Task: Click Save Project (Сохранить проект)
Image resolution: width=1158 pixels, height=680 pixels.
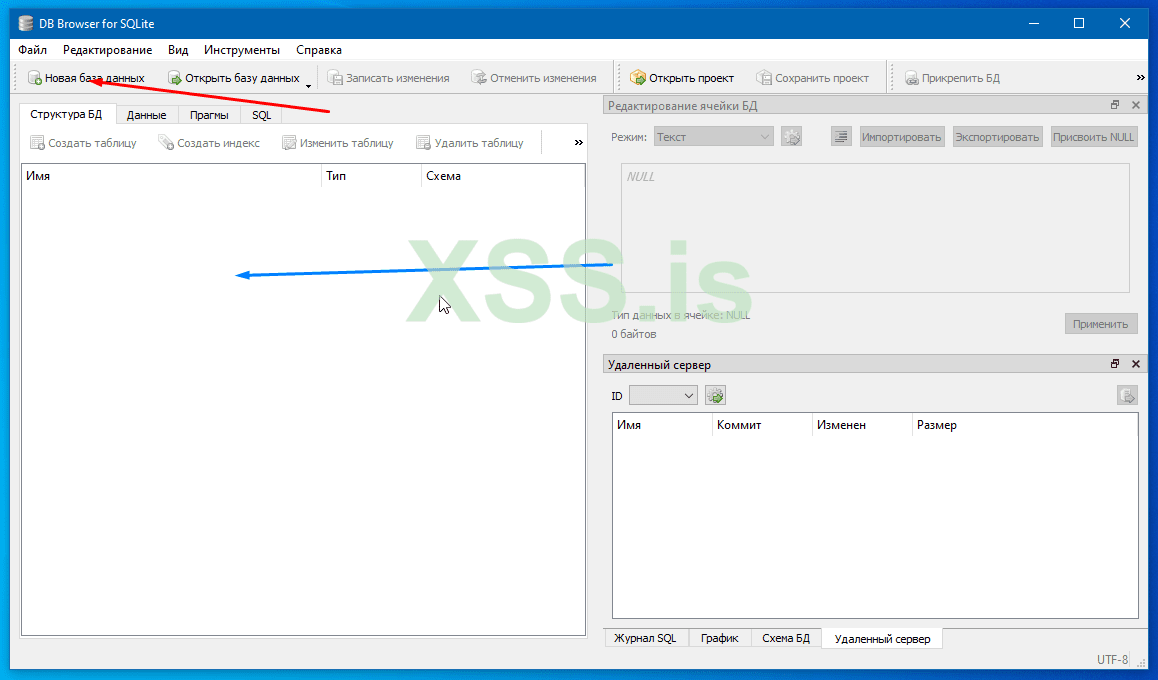Action: tap(812, 78)
